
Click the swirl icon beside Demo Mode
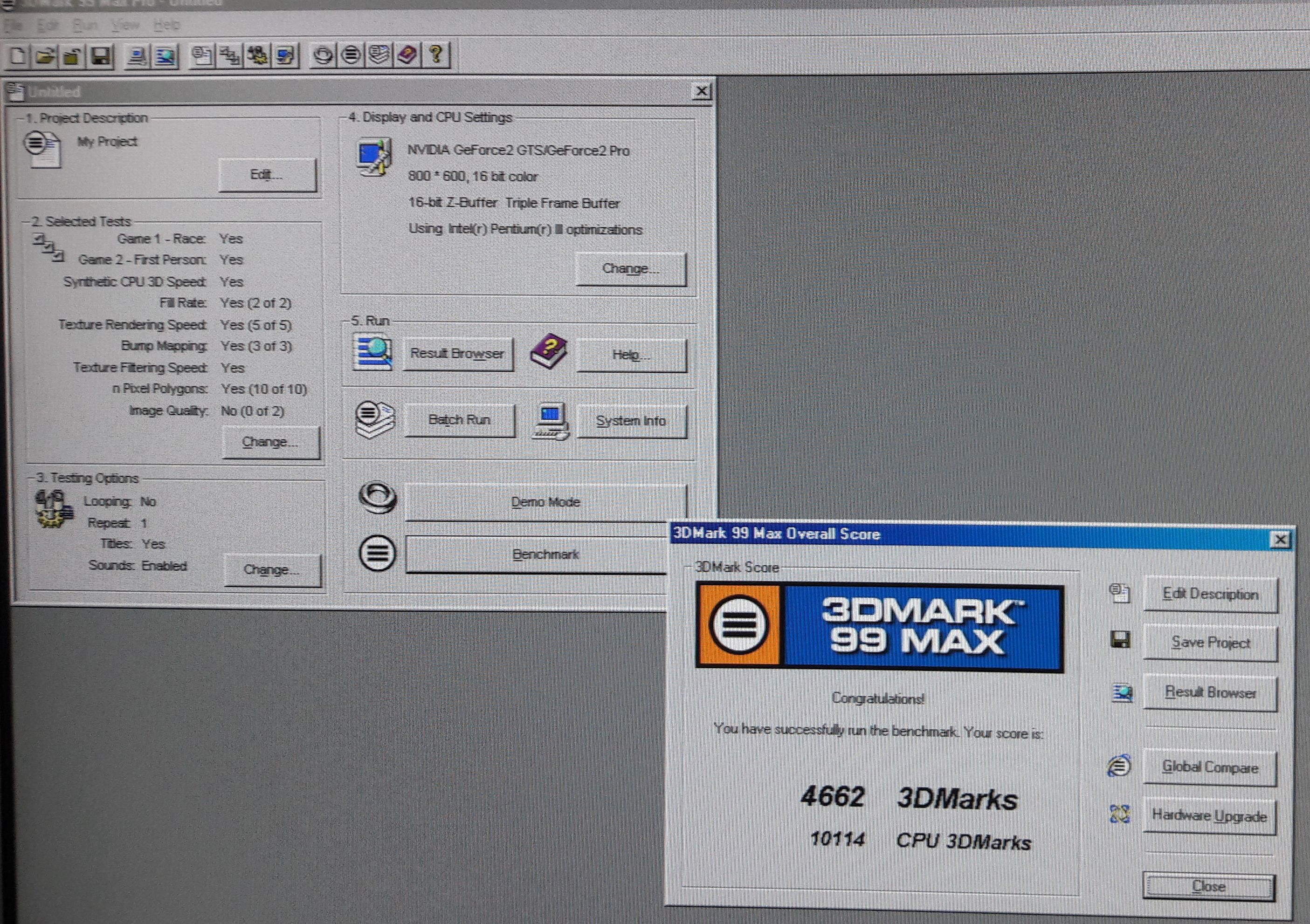click(x=378, y=497)
